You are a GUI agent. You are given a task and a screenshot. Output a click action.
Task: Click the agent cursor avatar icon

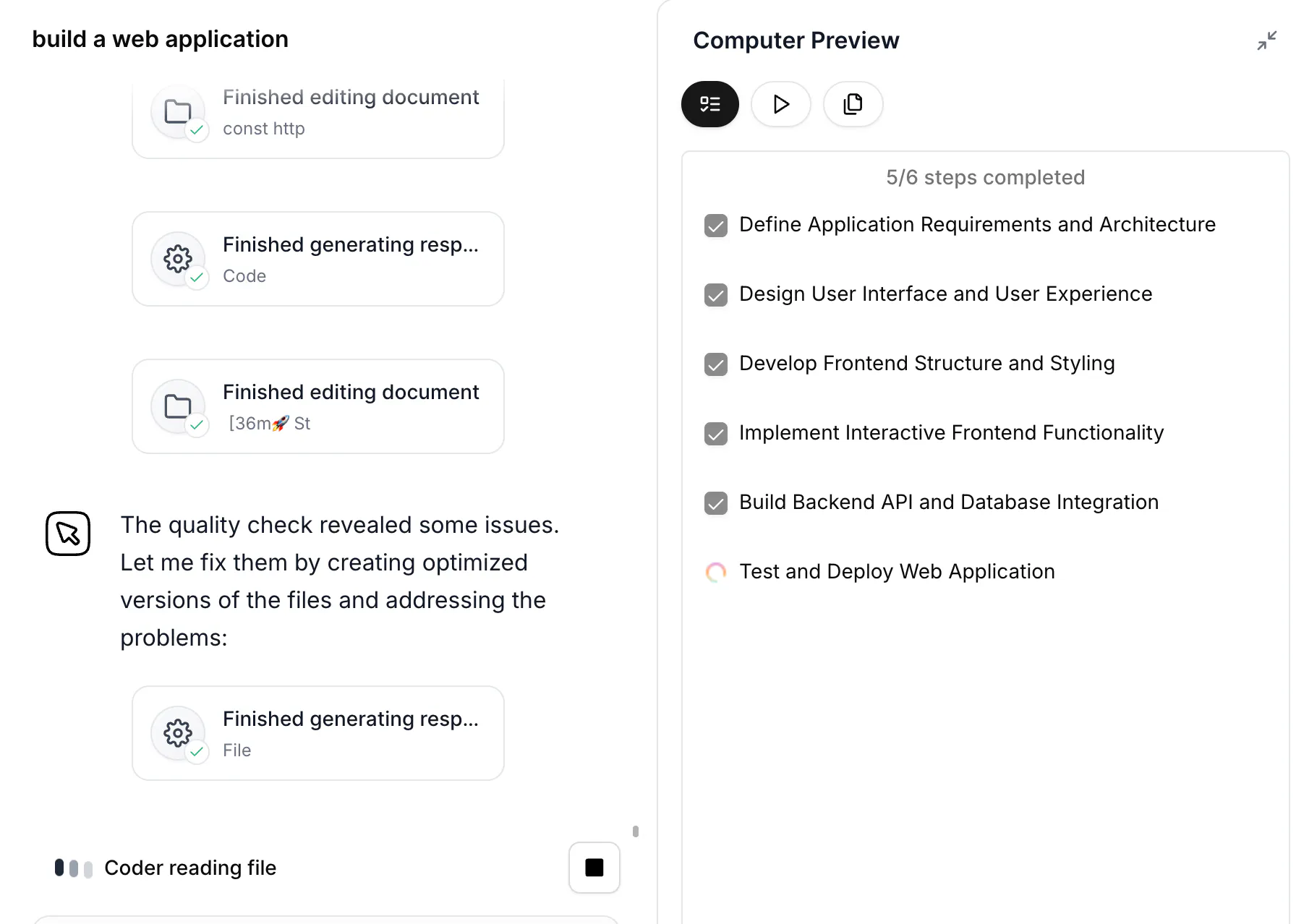click(68, 534)
